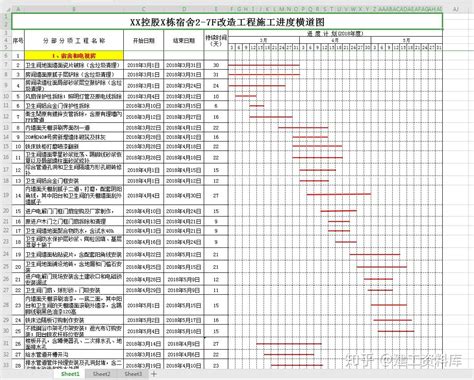Switch to the Sheet2 tab
Image resolution: width=474 pixels, height=380 pixels.
point(101,374)
